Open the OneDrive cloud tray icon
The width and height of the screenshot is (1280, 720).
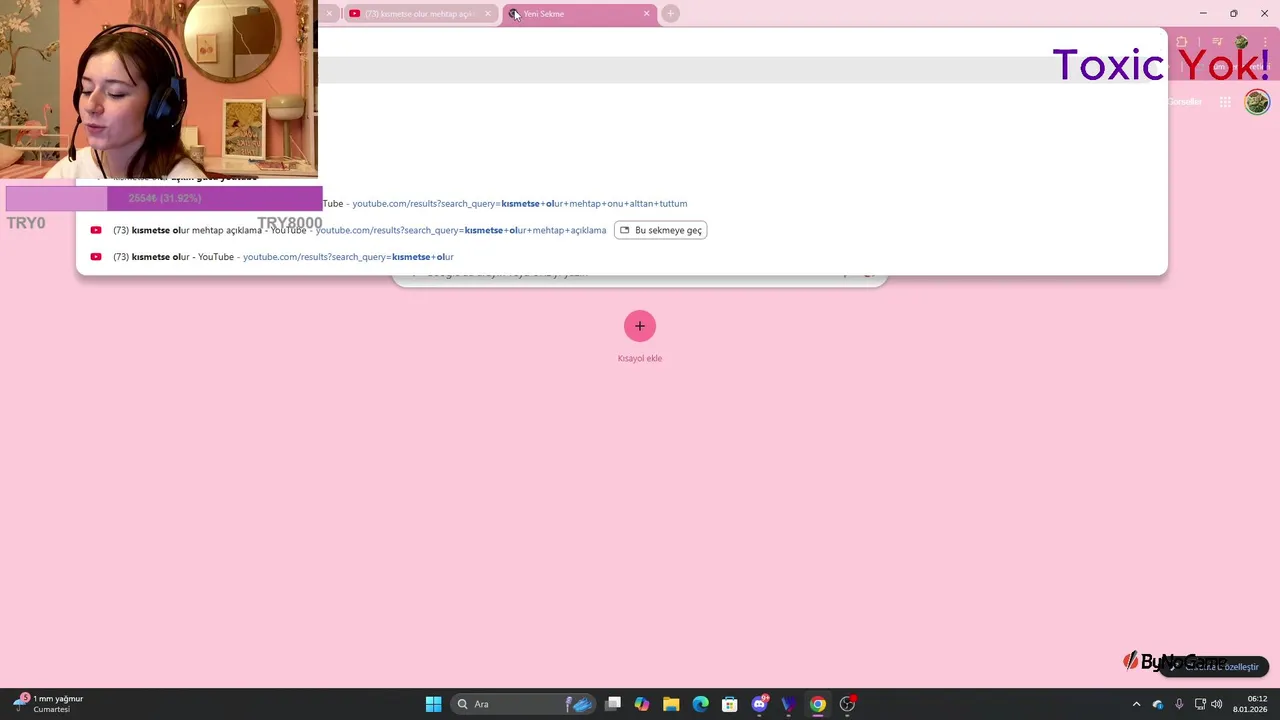tap(1158, 704)
